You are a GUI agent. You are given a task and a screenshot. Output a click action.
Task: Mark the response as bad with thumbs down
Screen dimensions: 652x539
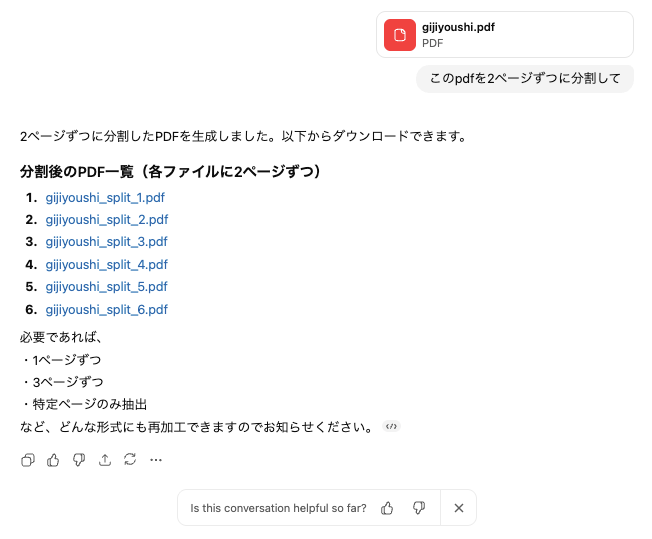click(79, 460)
